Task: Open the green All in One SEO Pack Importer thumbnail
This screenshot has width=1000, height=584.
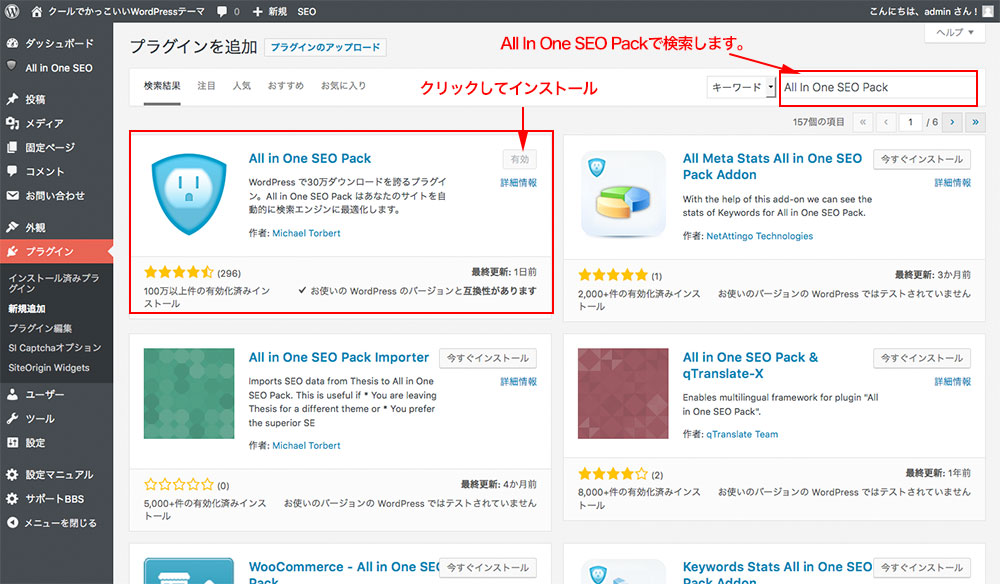Action: click(189, 393)
